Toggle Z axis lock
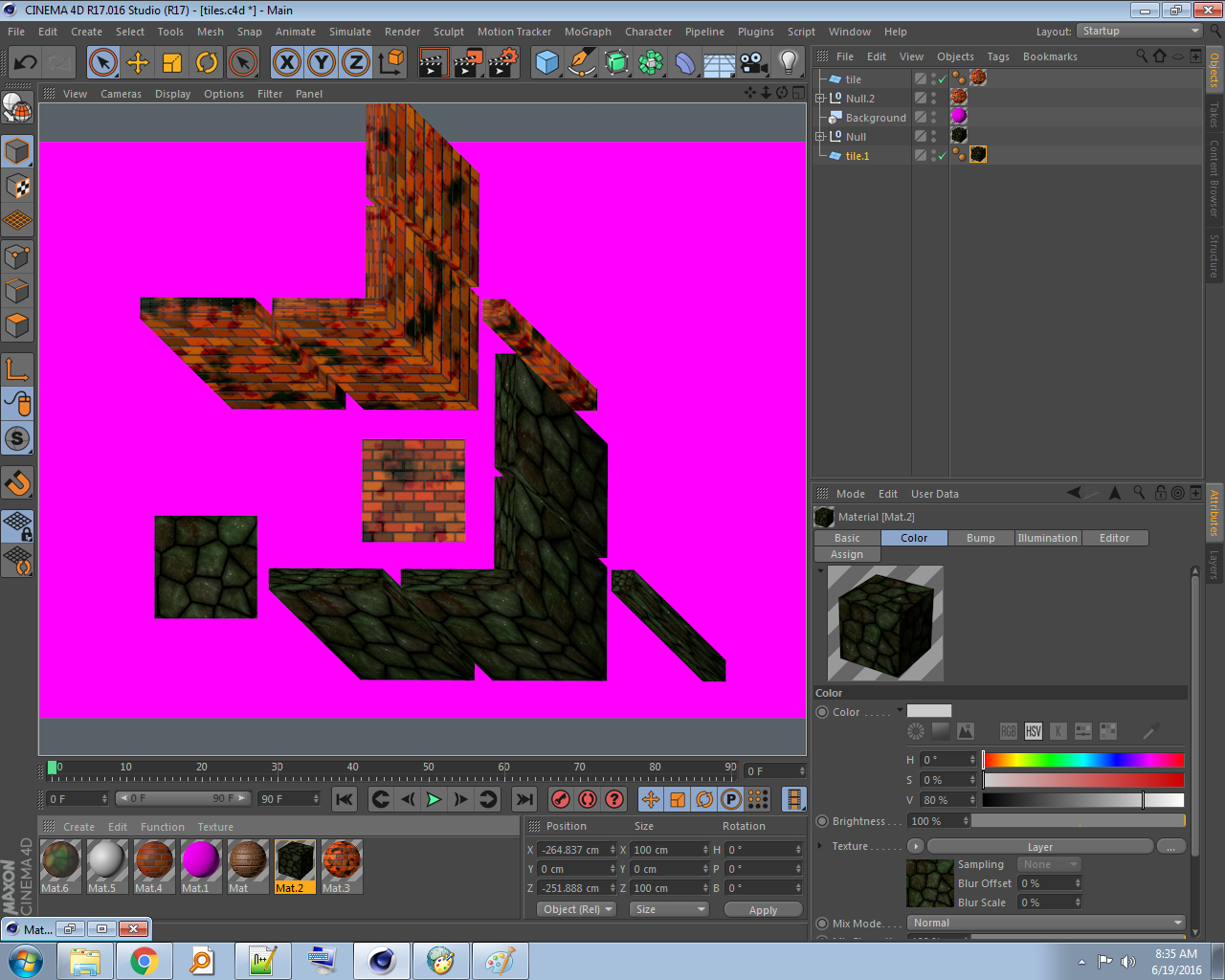The height and width of the screenshot is (980, 1225). tap(355, 64)
